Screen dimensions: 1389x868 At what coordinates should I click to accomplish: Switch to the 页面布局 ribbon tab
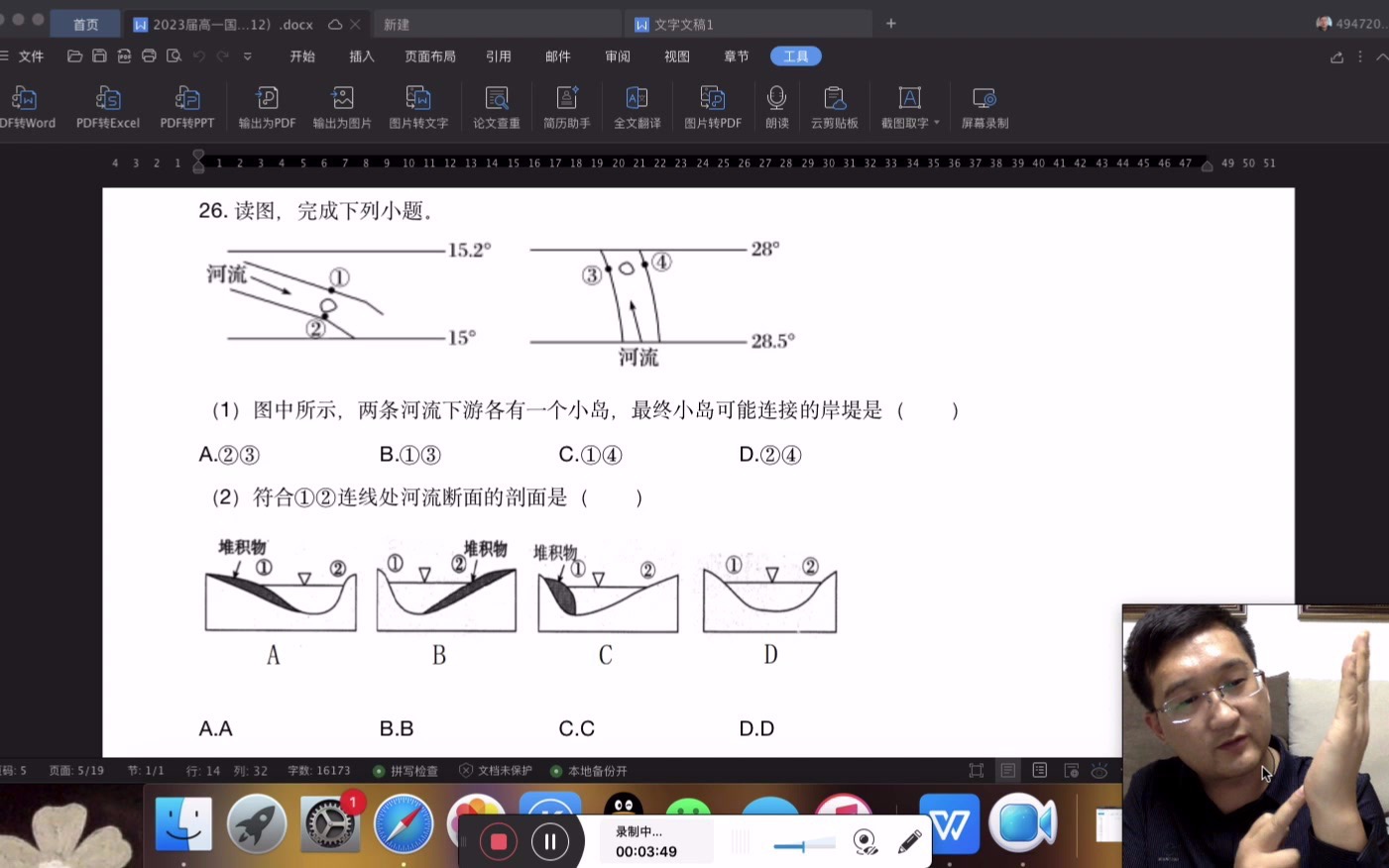click(x=430, y=56)
